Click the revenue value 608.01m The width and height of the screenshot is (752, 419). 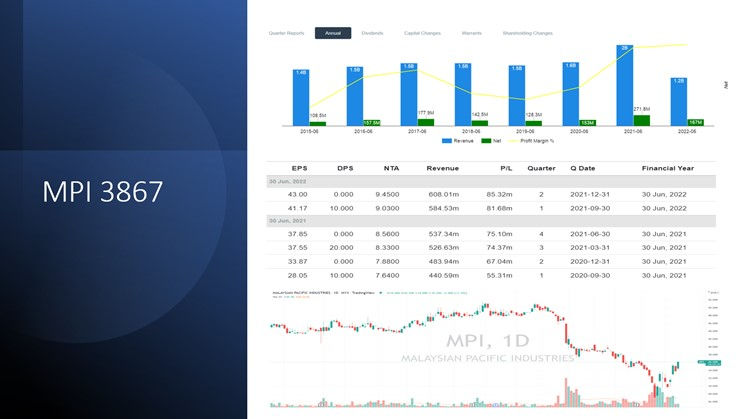444,195
